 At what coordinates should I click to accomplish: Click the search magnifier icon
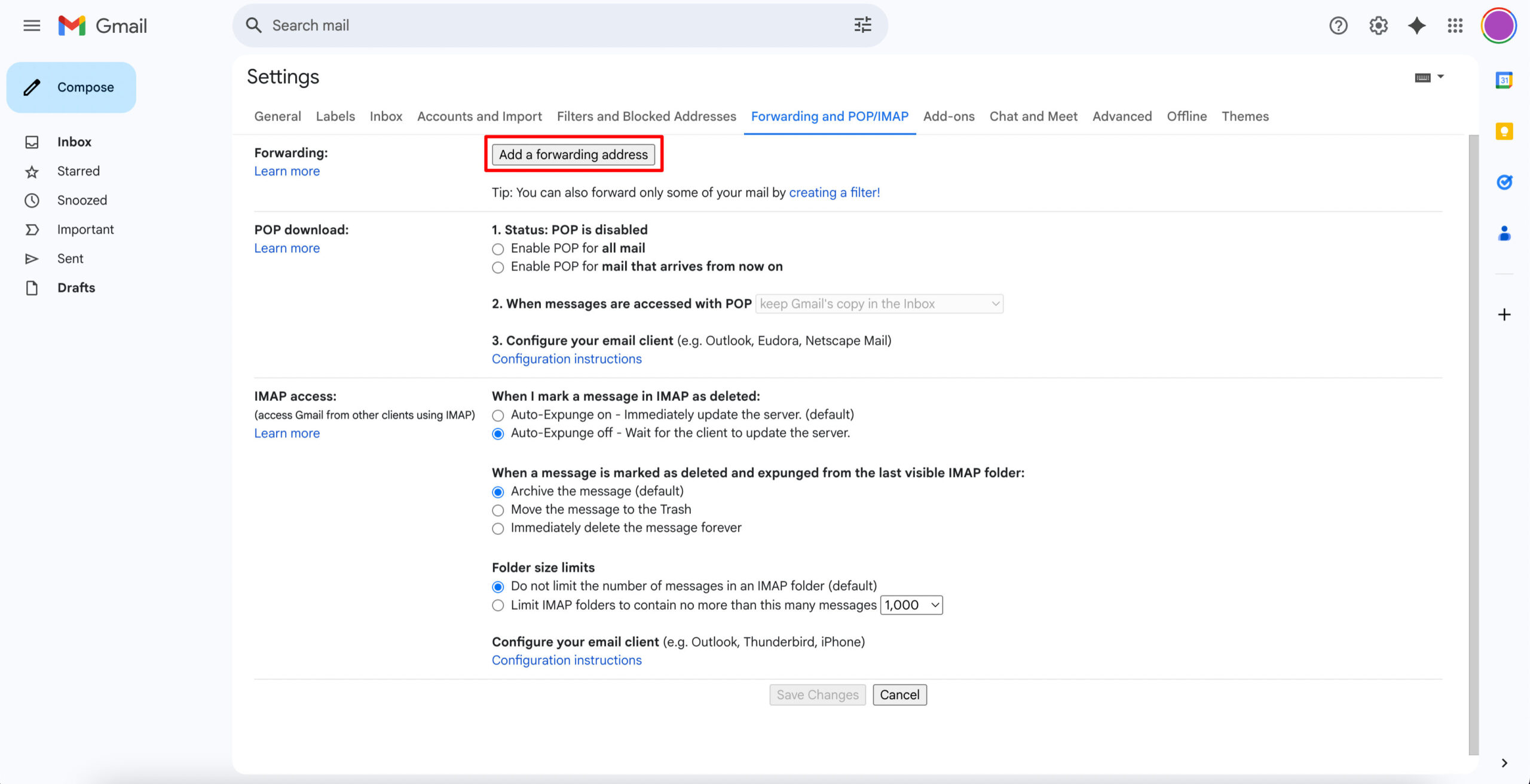tap(254, 25)
